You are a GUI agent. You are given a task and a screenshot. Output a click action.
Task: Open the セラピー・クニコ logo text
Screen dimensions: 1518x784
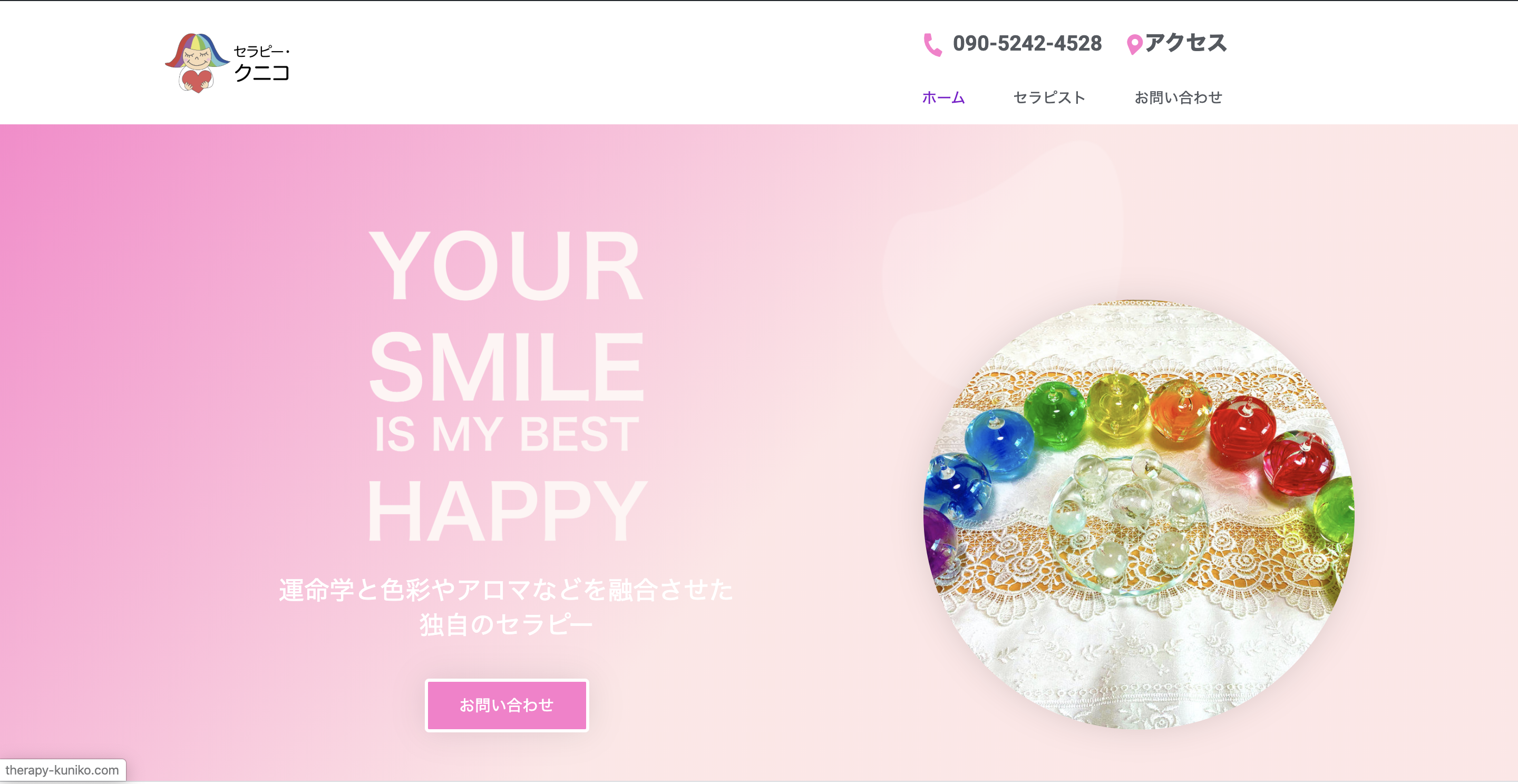pos(261,63)
